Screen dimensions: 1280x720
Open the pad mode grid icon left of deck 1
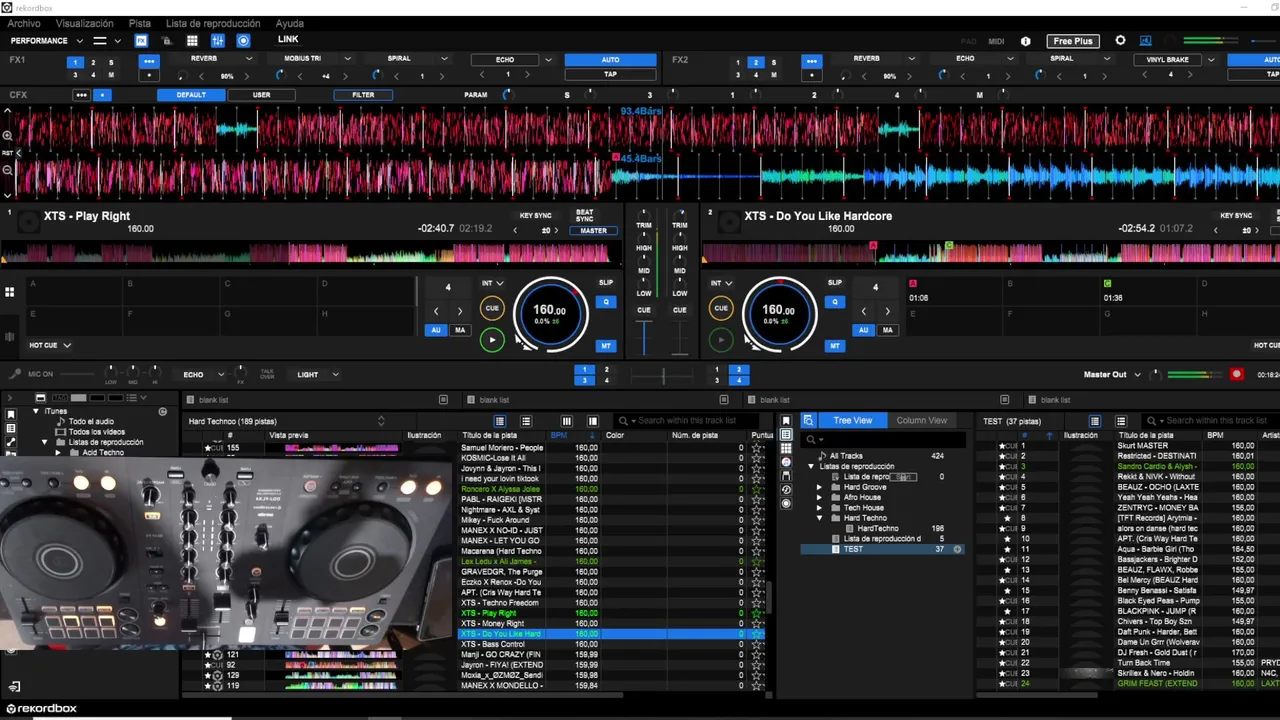(9, 292)
